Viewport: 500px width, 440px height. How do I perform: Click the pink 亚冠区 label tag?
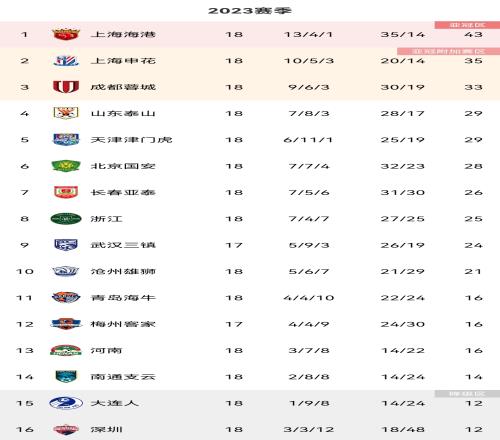point(467,25)
